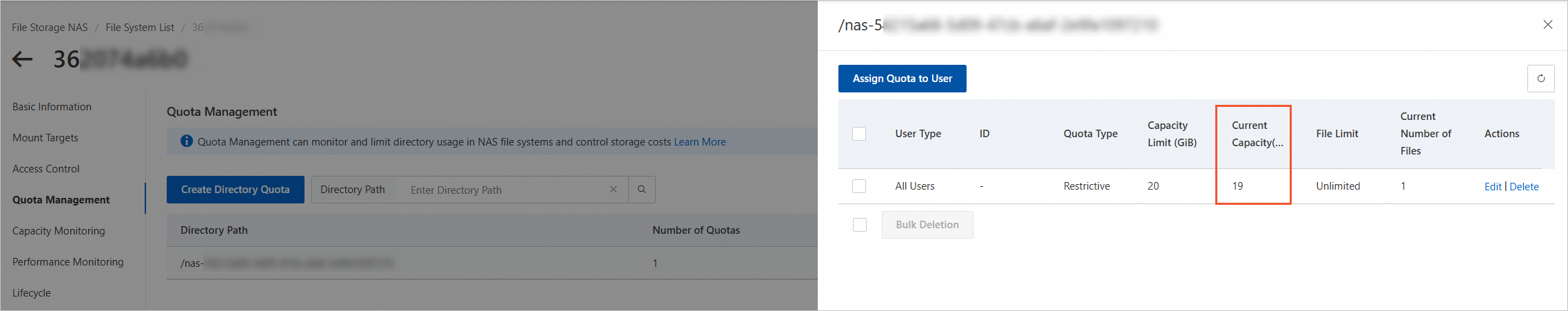Click the Learn More link

[x=699, y=142]
